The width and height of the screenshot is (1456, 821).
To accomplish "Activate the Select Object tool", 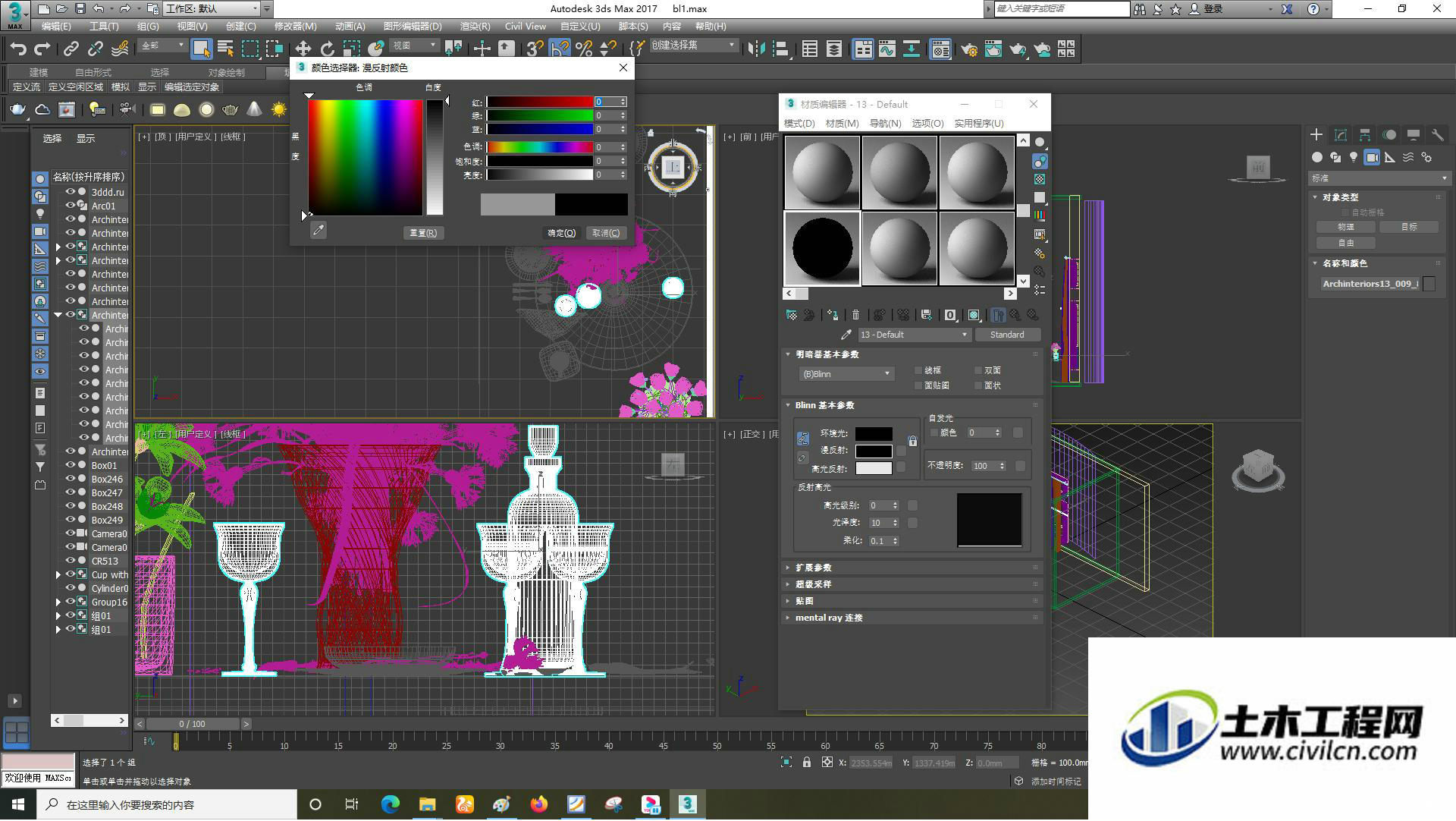I will pos(201,49).
